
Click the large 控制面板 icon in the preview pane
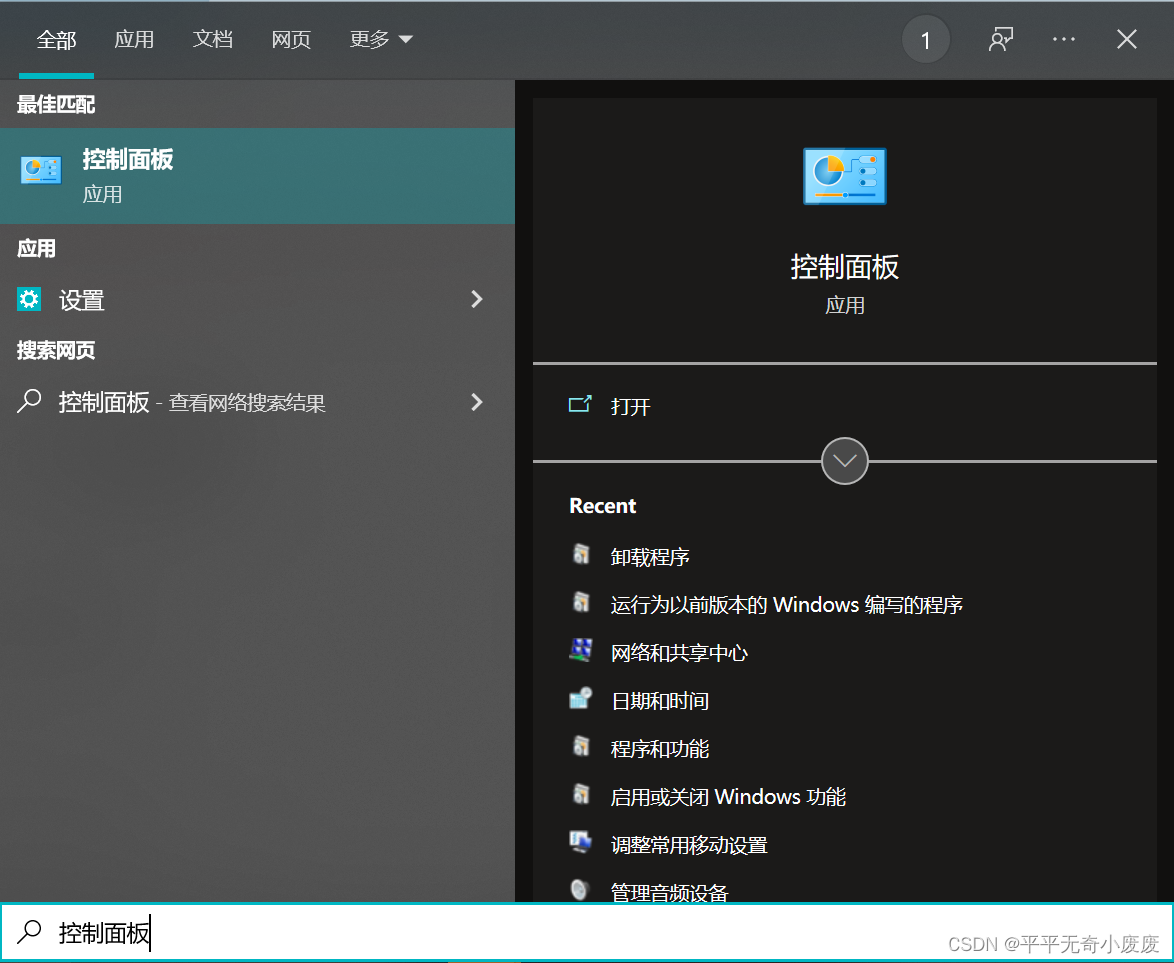(x=845, y=176)
